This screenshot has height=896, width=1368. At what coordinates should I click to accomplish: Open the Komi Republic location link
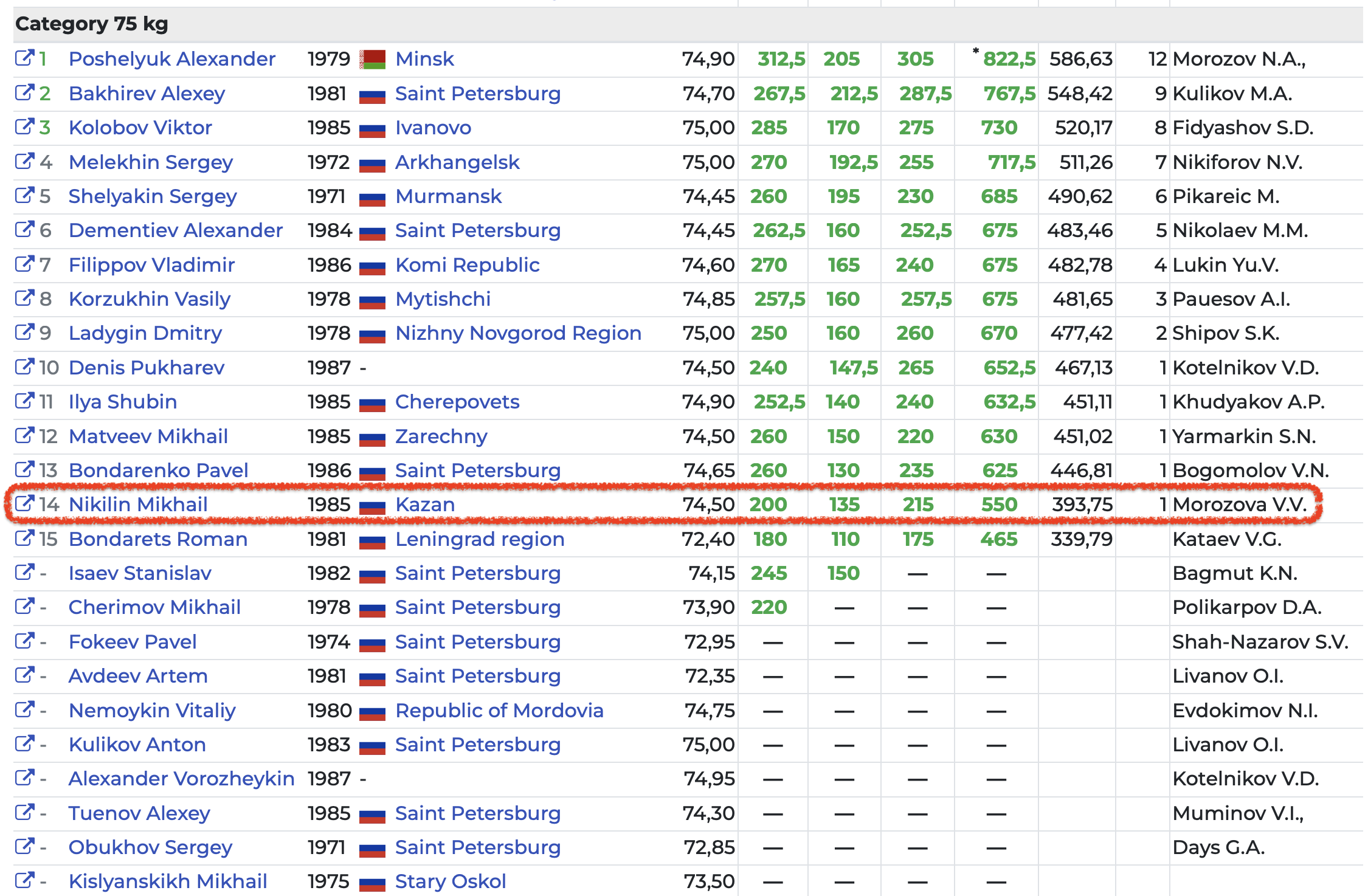467,265
